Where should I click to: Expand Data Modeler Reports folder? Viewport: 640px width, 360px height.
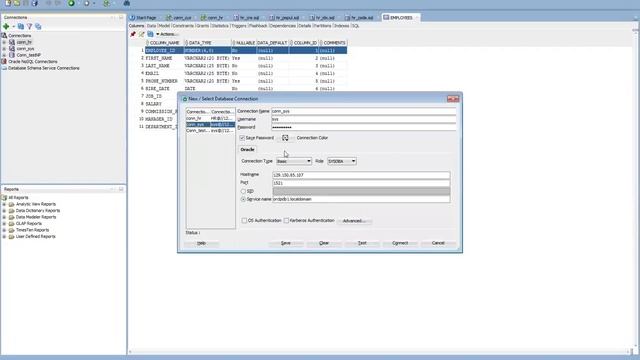4,217
